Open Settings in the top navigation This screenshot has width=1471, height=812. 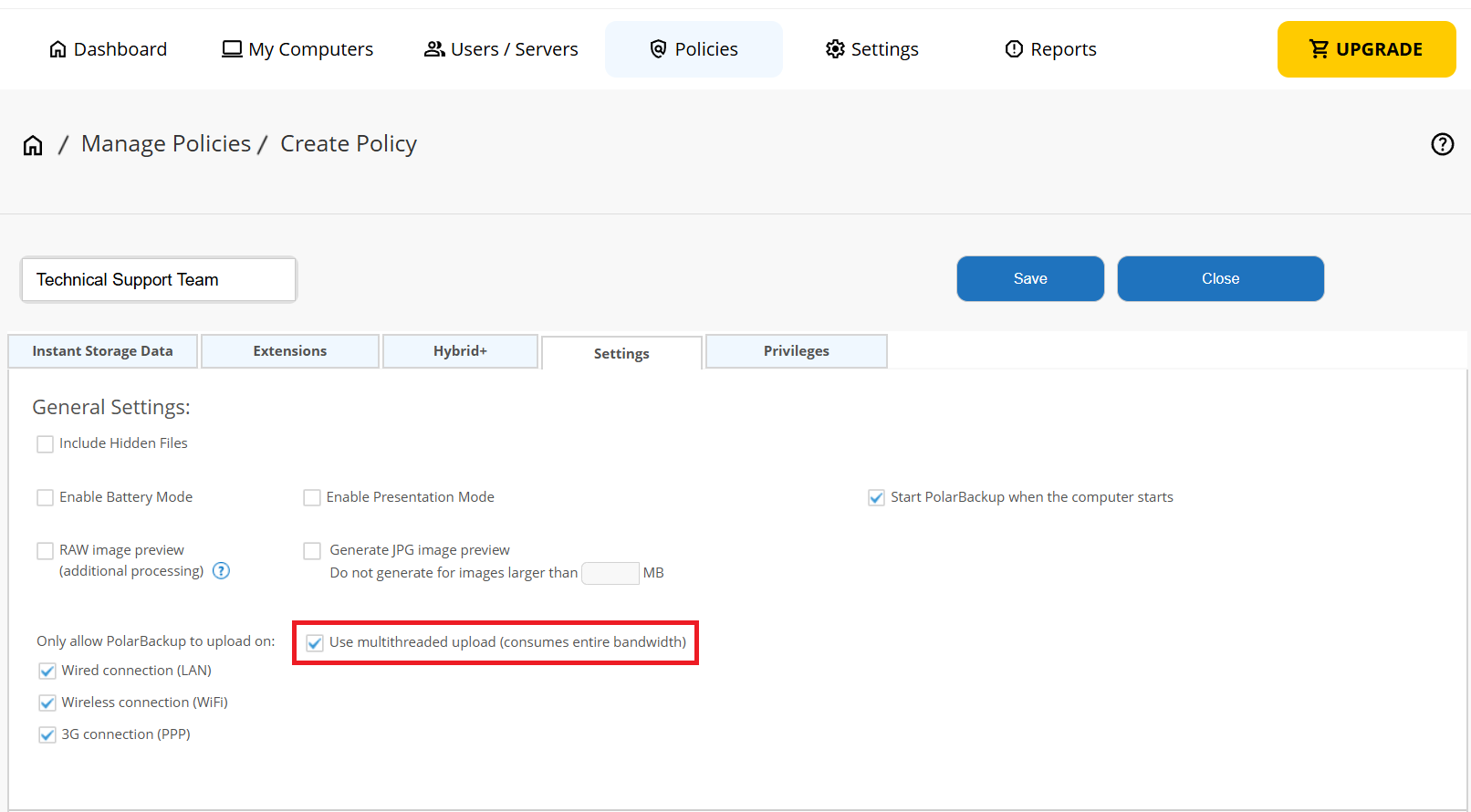(x=871, y=49)
